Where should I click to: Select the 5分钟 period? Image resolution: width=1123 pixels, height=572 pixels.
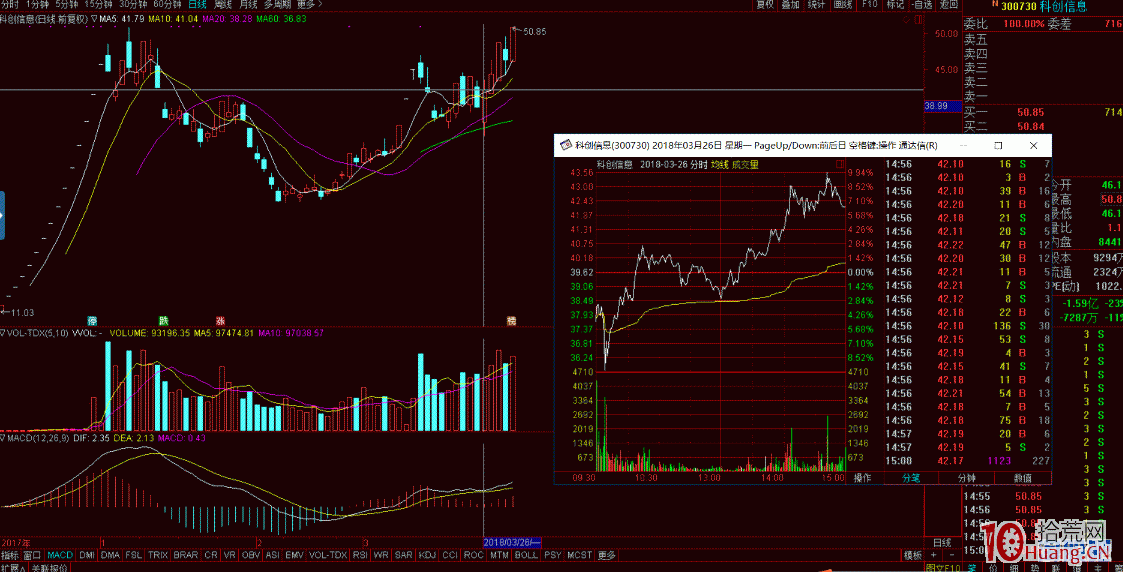point(66,4)
